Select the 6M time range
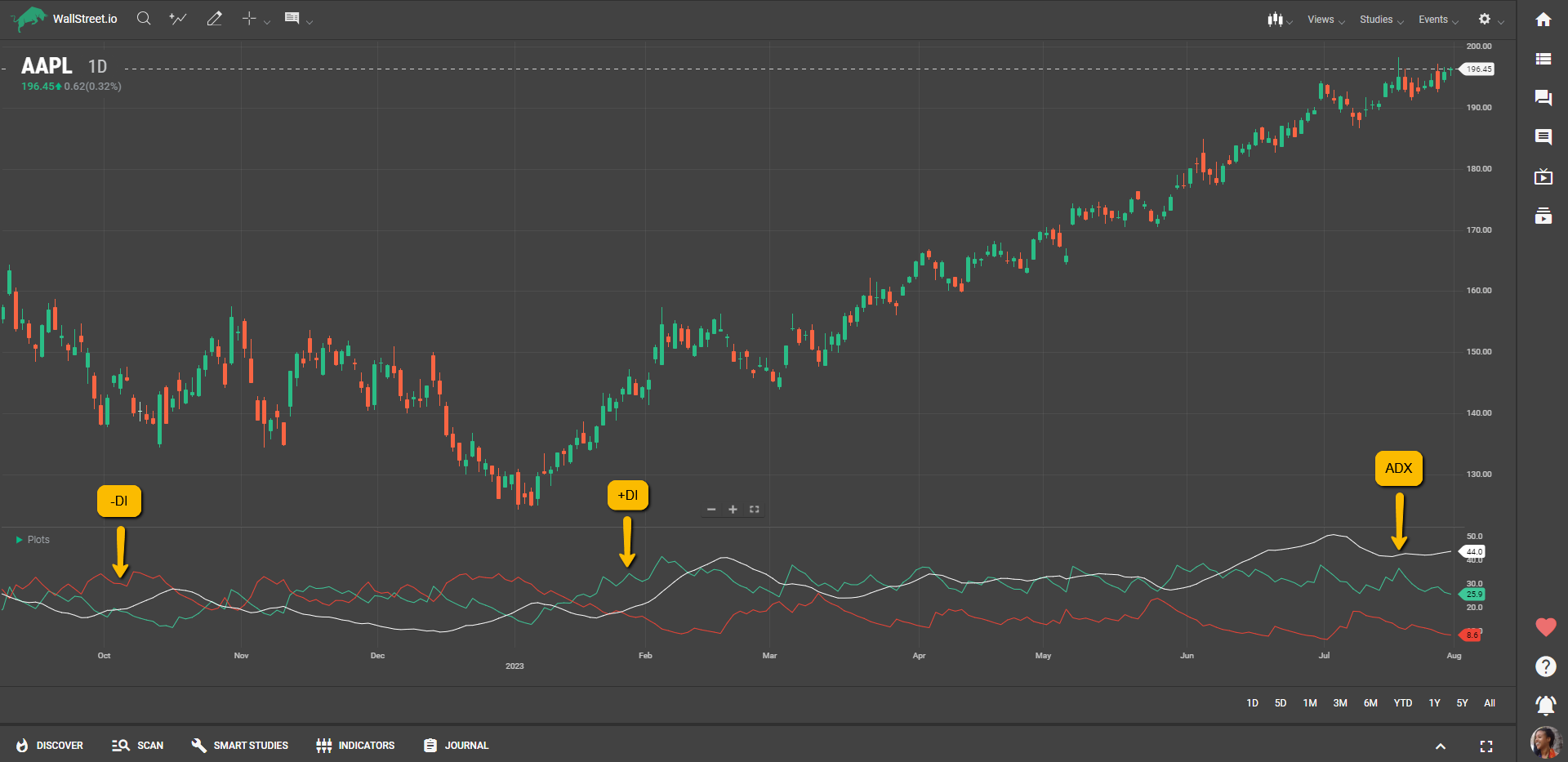This screenshot has width=1568, height=762. coord(1370,703)
